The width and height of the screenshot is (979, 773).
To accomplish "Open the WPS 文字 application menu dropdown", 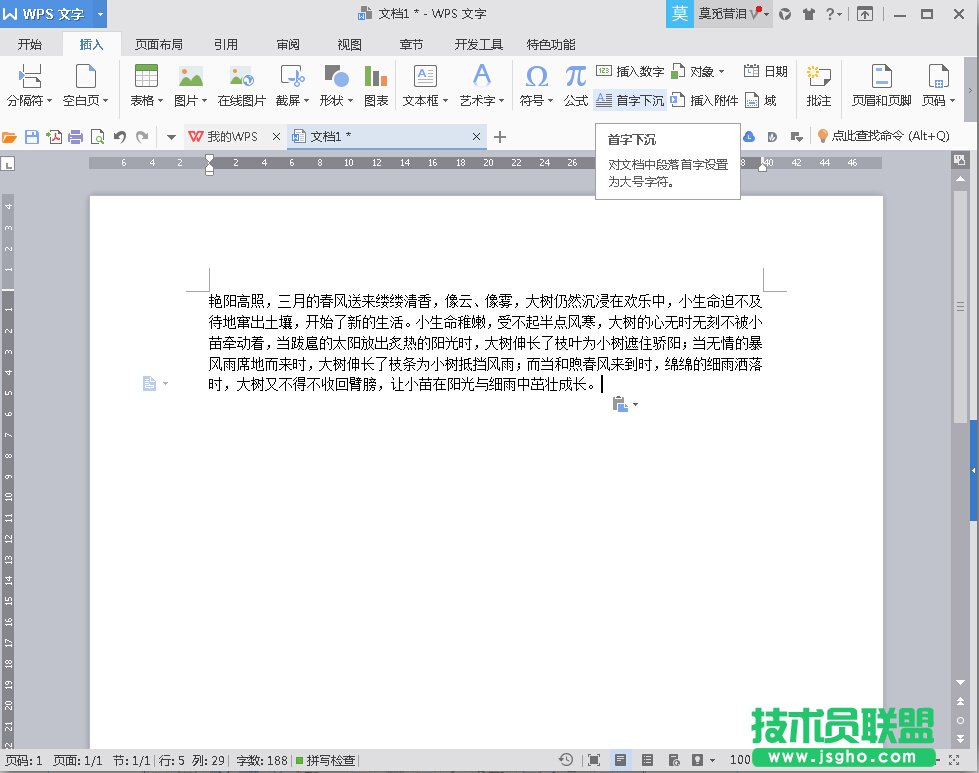I will click(x=101, y=14).
